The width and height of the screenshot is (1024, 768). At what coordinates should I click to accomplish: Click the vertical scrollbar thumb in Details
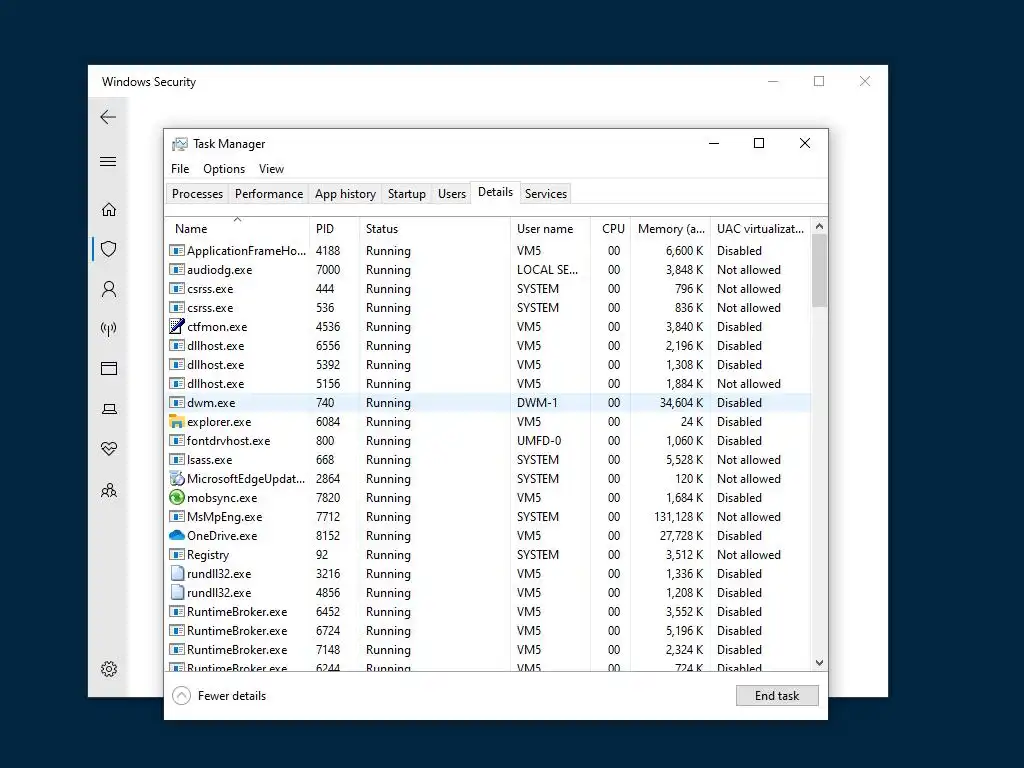(820, 270)
